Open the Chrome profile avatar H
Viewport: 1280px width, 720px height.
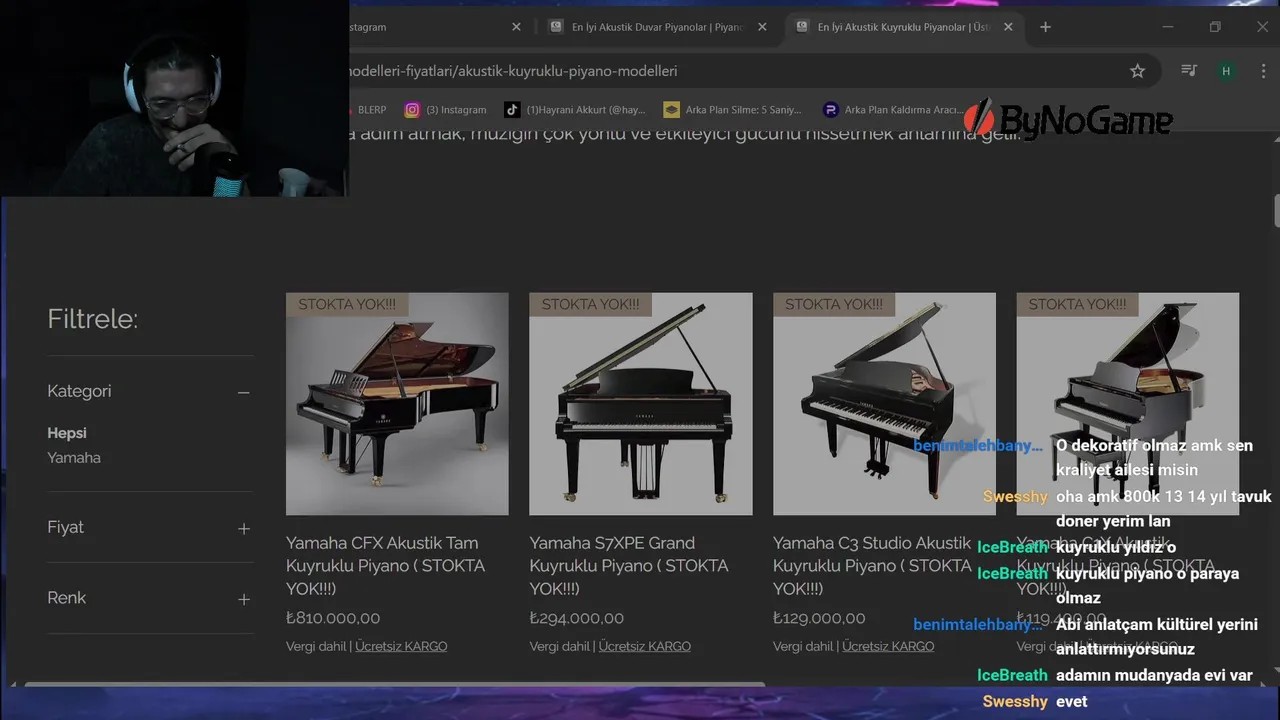[1226, 71]
